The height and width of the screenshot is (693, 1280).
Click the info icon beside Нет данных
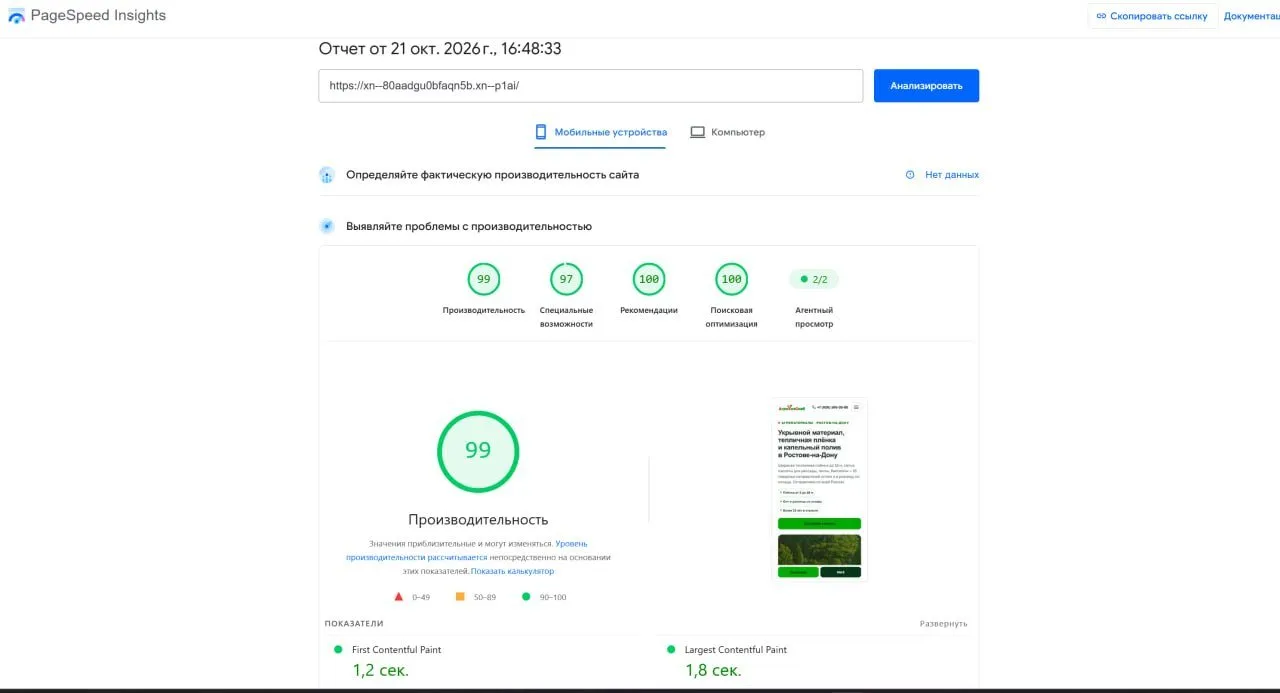[x=910, y=175]
